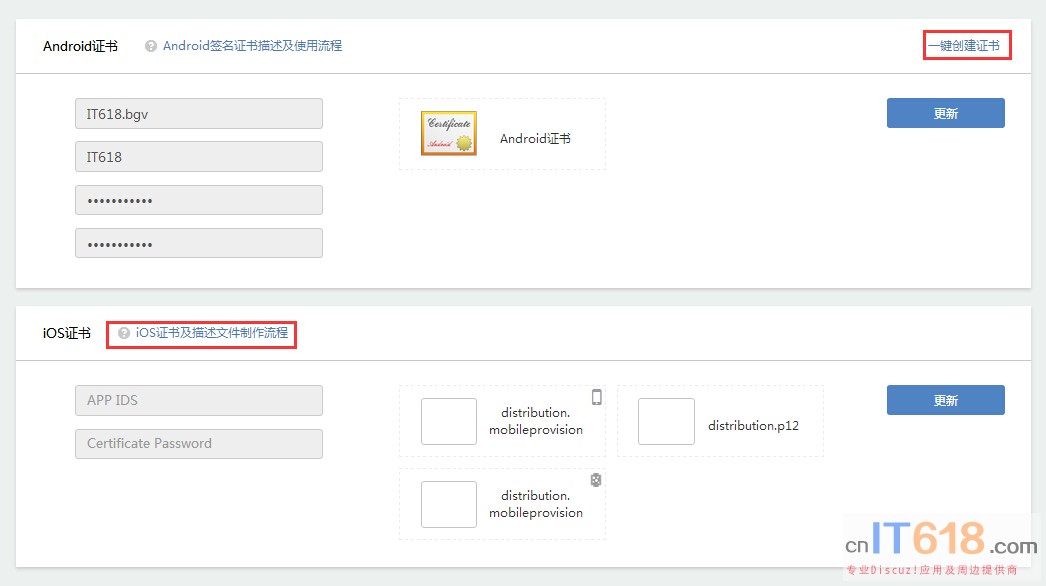Focus the IT618.bgv input field
Screen dimensions: 1046x586
199,114
